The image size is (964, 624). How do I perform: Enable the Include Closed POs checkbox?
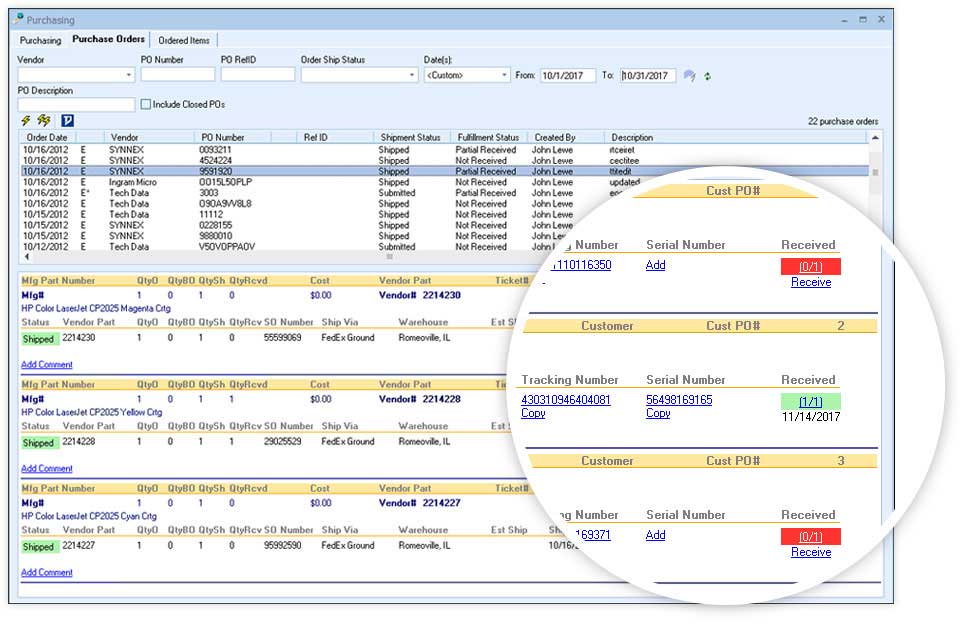click(x=147, y=104)
